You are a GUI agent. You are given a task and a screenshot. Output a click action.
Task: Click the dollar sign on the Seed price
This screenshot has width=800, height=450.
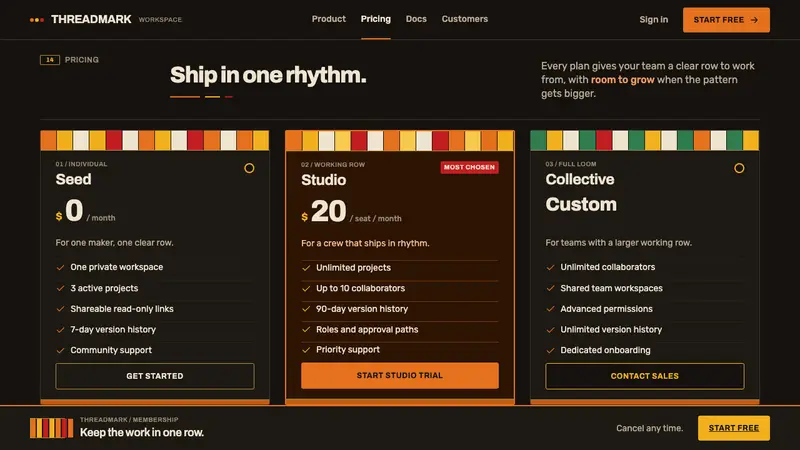(x=59, y=216)
